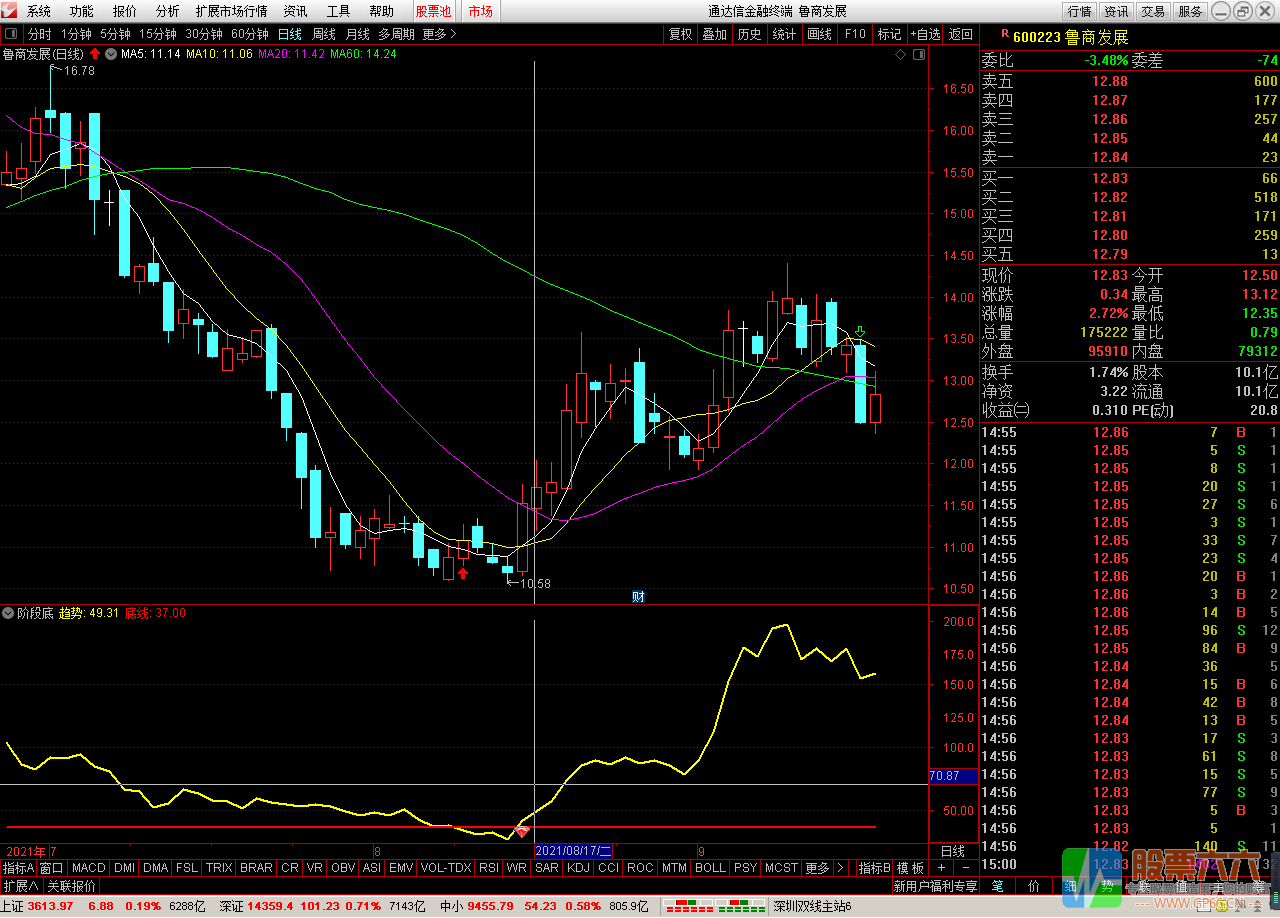Click 新用户福利专享 link
This screenshot has height=918, width=1280.
(x=935, y=886)
